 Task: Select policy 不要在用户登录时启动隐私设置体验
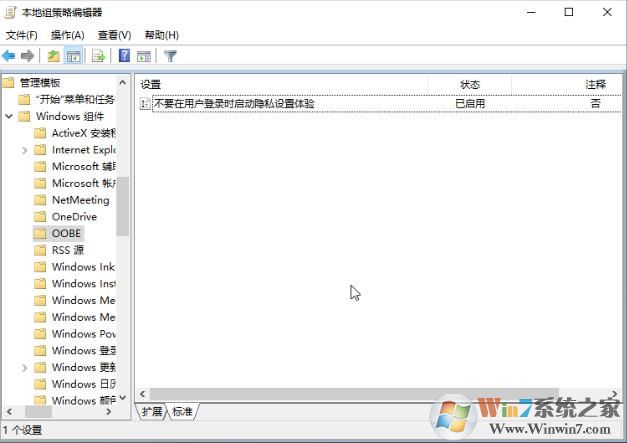(234, 104)
